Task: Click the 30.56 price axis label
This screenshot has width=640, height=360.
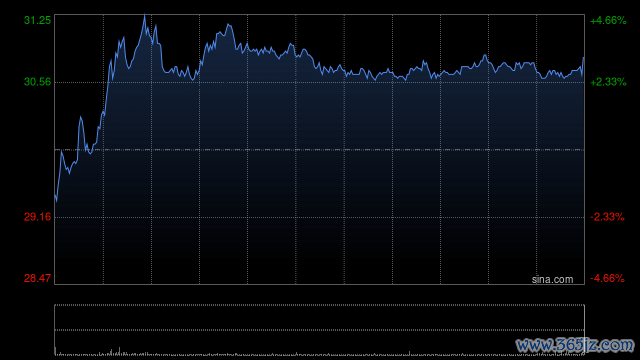Action: (38, 82)
